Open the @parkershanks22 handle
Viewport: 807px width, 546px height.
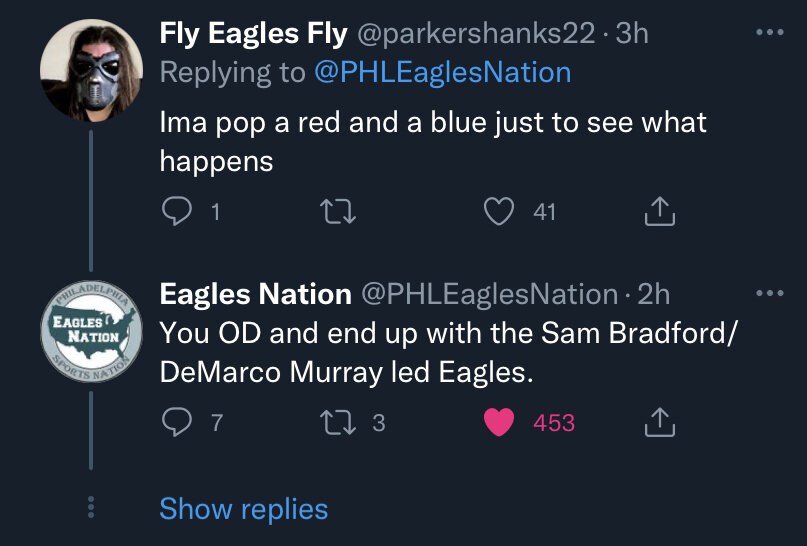475,33
